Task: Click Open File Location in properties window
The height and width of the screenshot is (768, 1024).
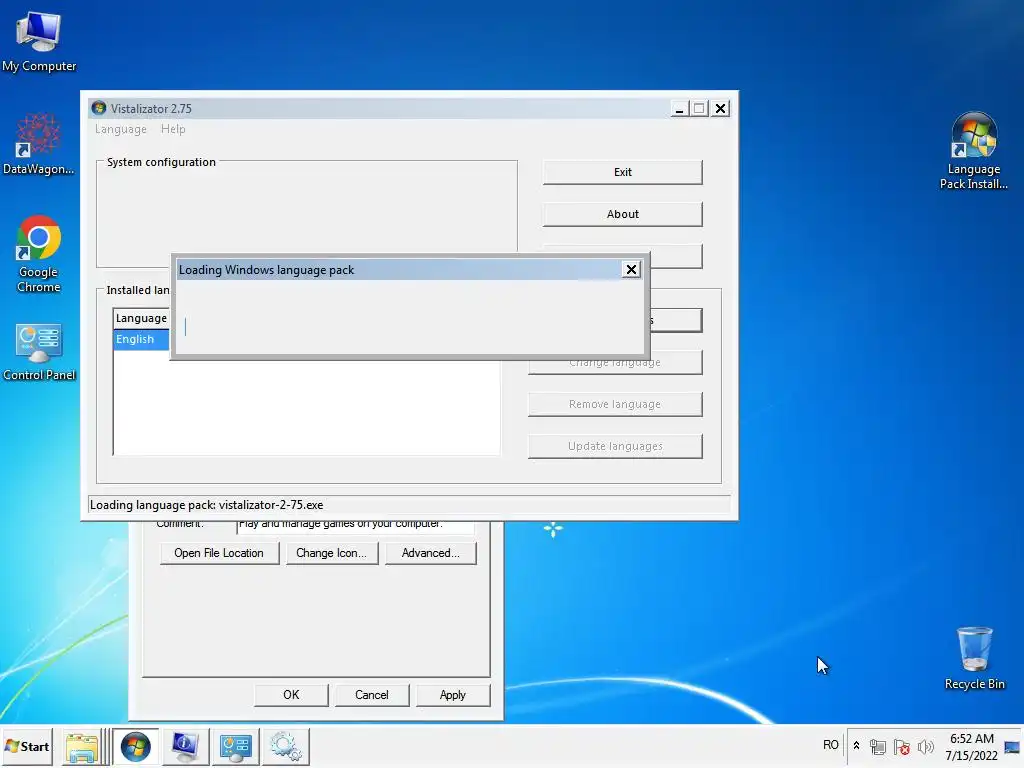Action: click(219, 553)
